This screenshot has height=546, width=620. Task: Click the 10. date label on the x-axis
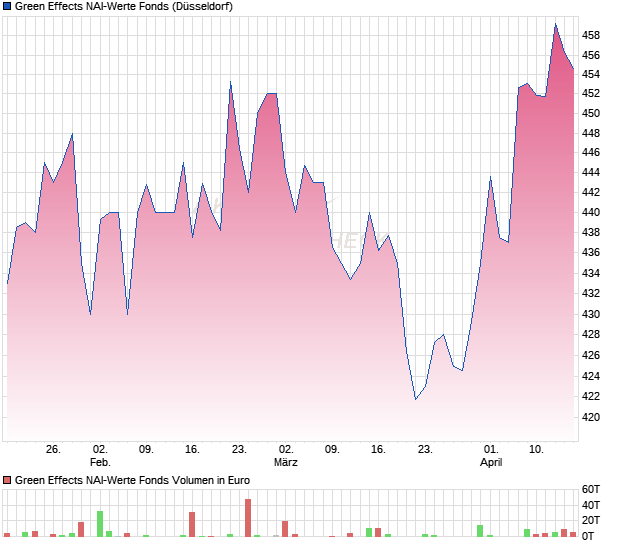click(x=537, y=449)
